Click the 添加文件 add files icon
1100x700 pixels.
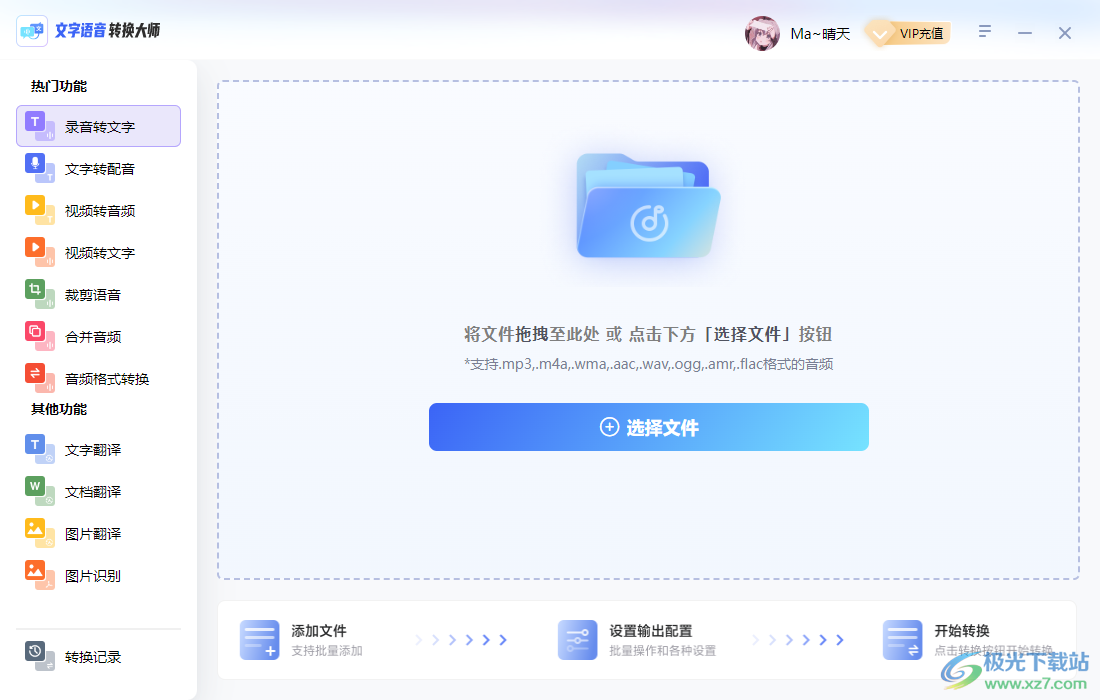259,638
